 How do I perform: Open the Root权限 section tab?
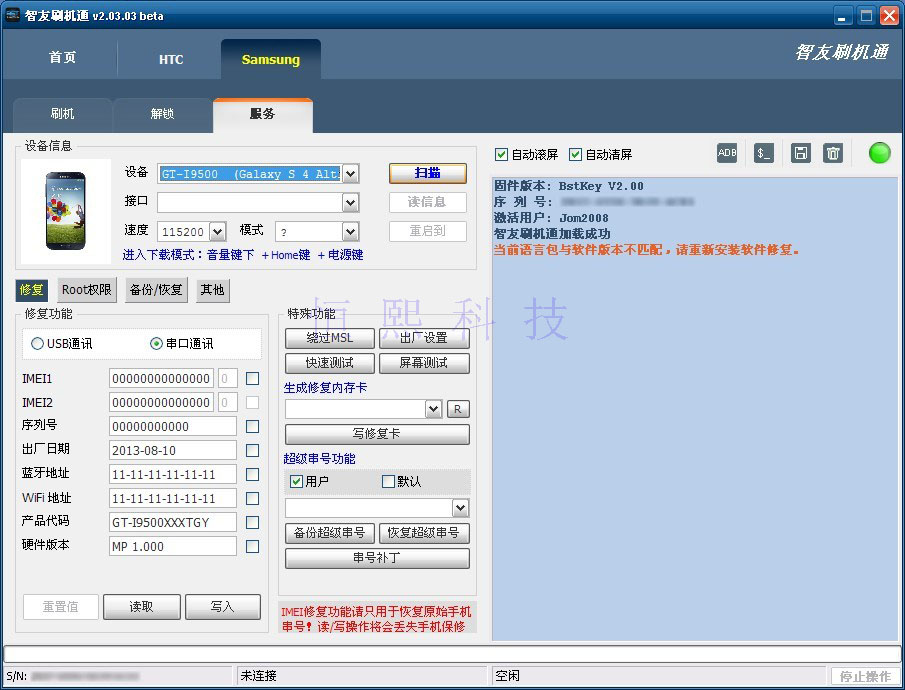coord(87,290)
